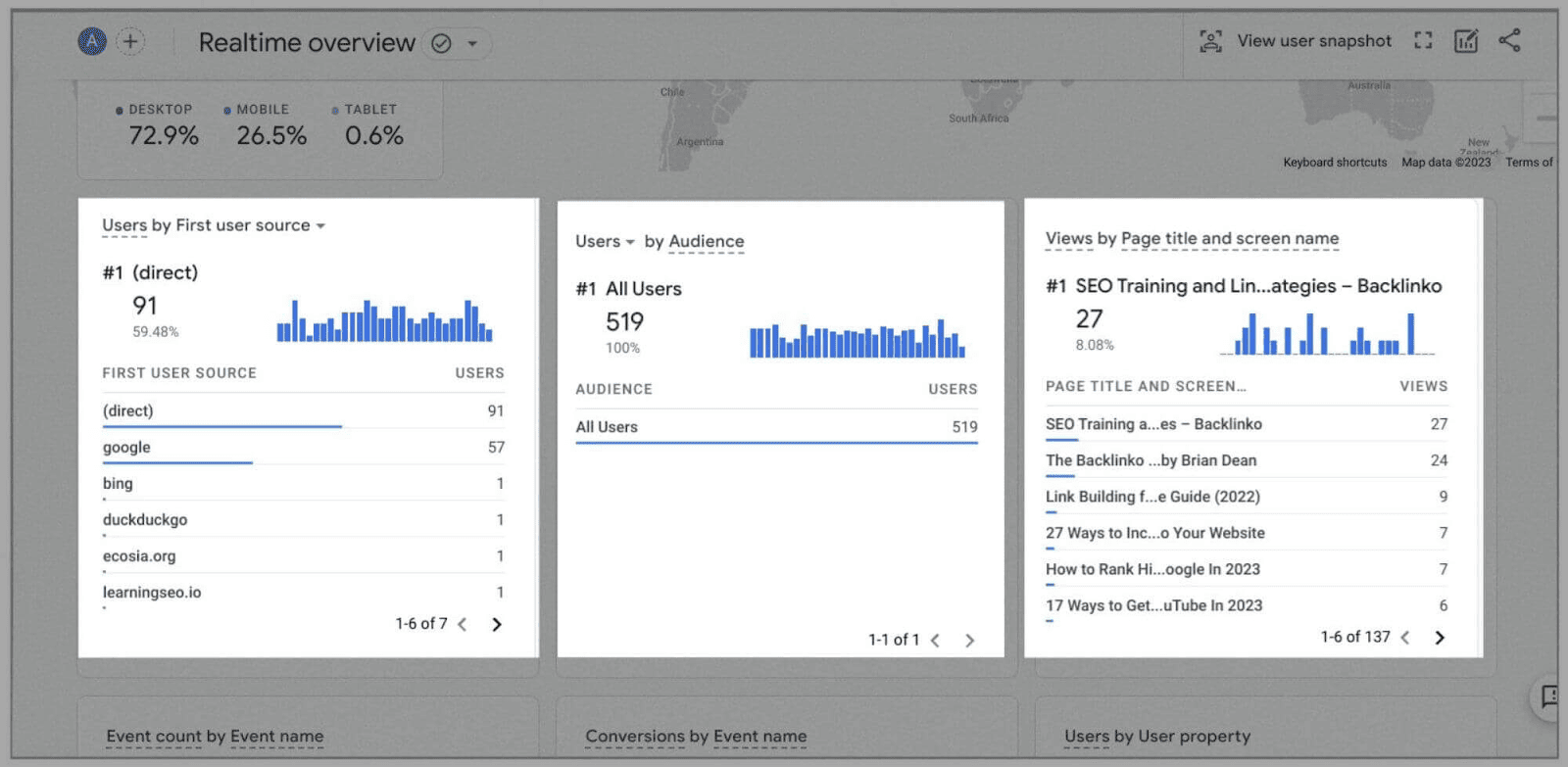This screenshot has width=1568, height=767.
Task: Go to next page of First user source
Action: [497, 624]
